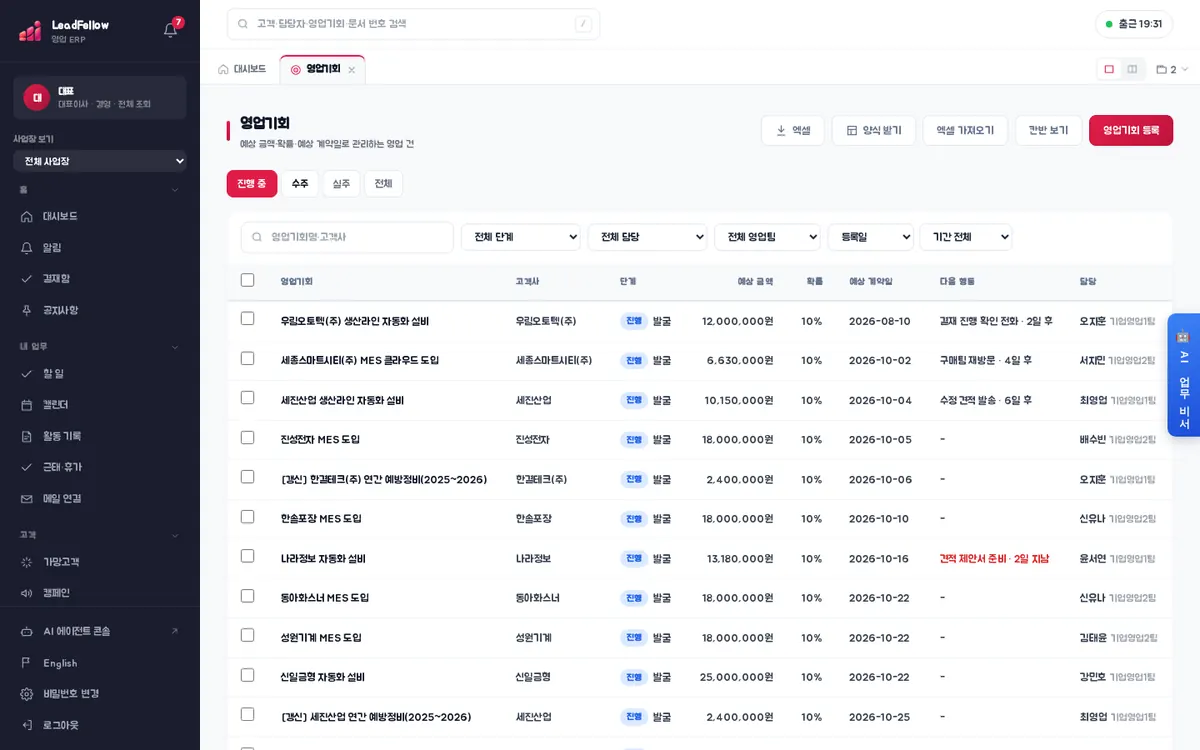This screenshot has width=1200, height=750.
Task: Toggle the select-all header checkbox
Action: 248,280
